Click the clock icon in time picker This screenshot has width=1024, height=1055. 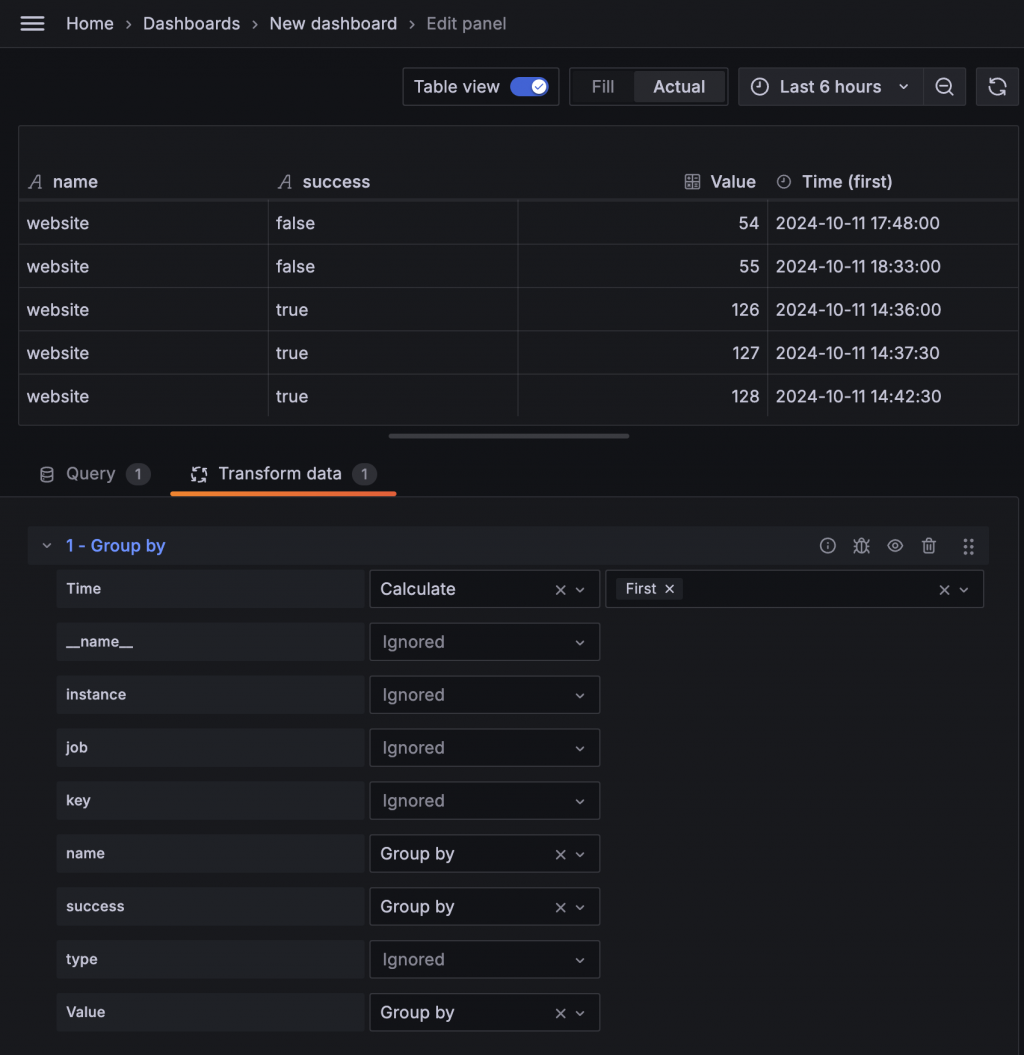[x=760, y=87]
